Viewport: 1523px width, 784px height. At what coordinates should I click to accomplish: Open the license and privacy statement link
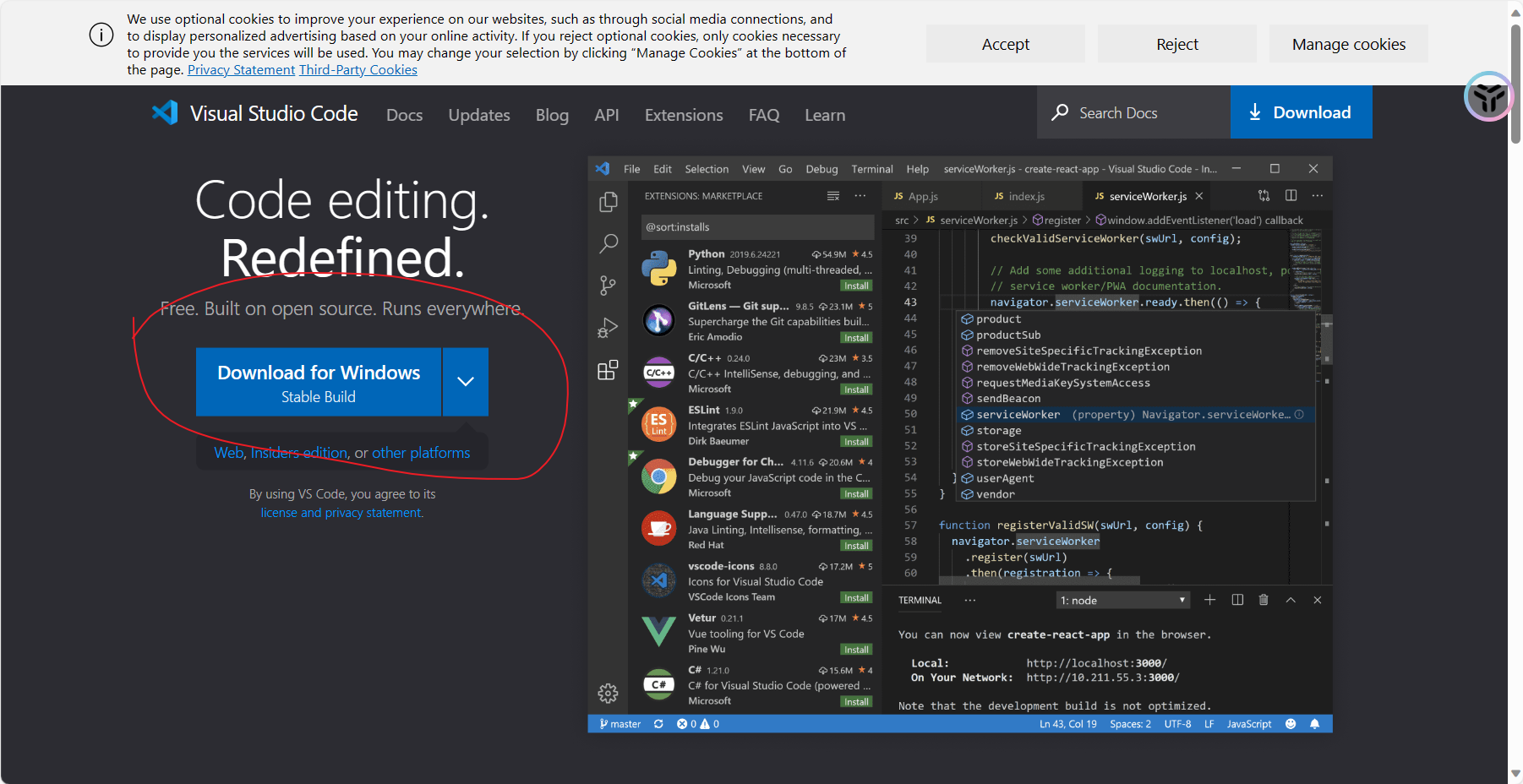(x=341, y=513)
